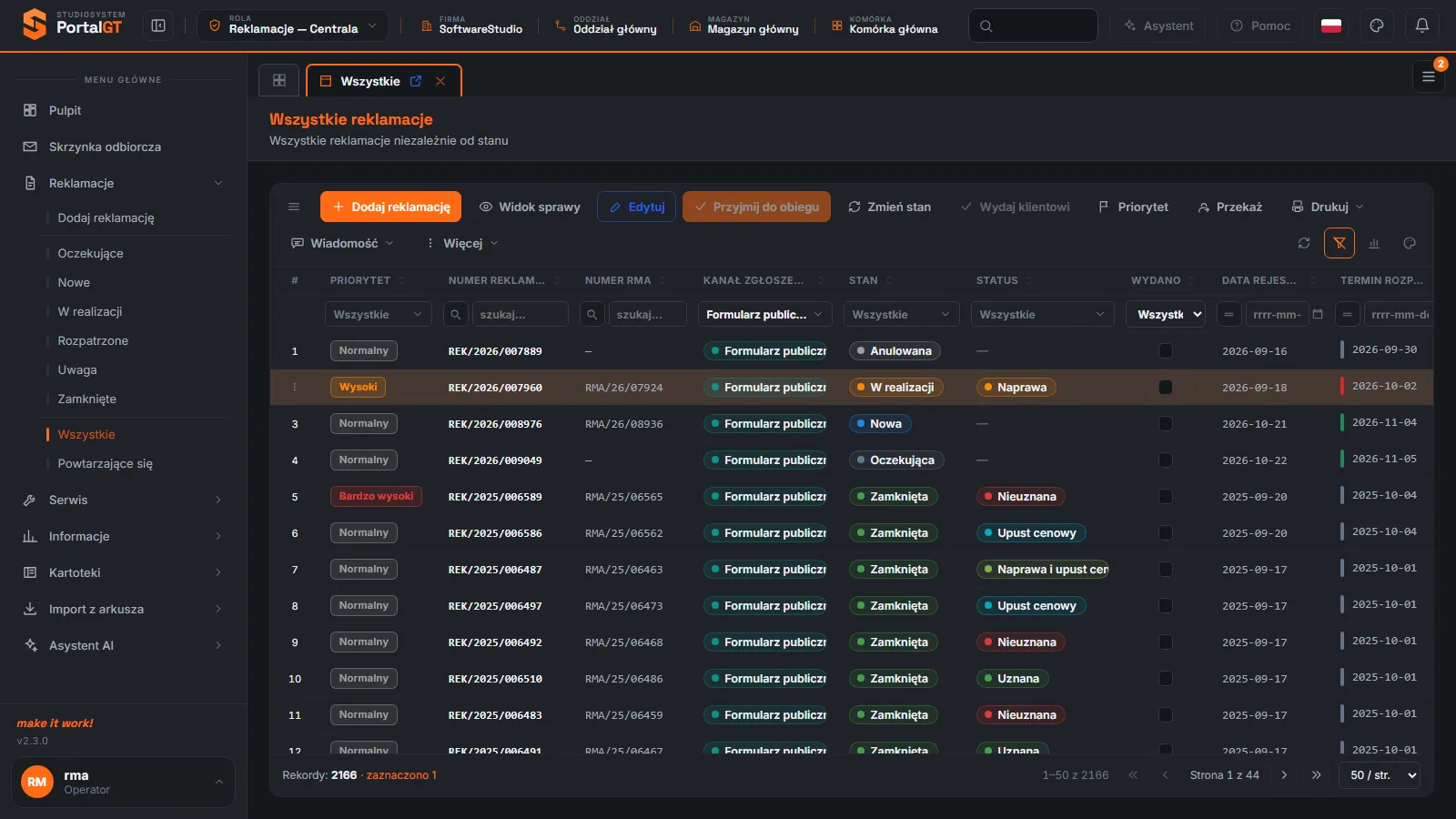This screenshot has height=819, width=1456.
Task: Open the Priorytet filter dropdown
Action: click(378, 314)
